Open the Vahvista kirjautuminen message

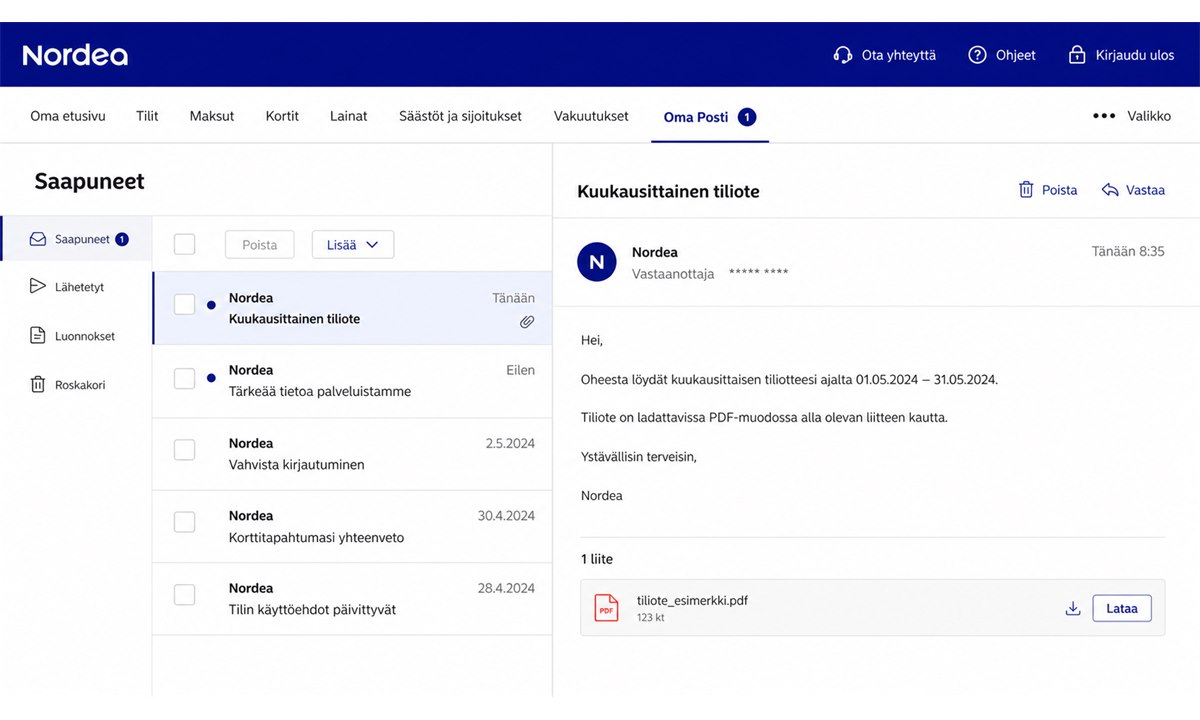[352, 454]
